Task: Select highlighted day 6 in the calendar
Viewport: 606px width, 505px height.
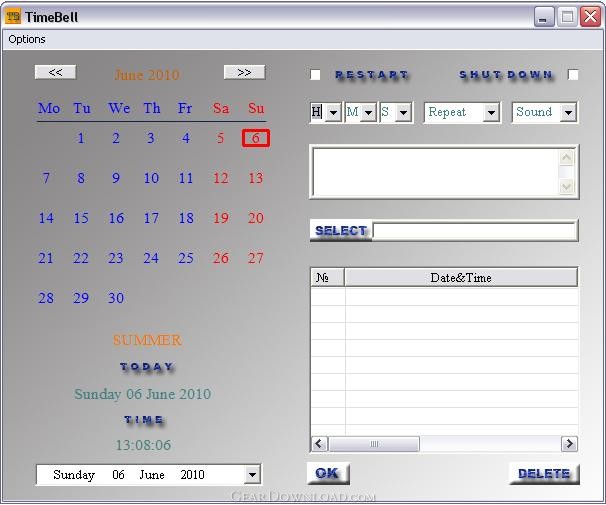Action: tap(255, 138)
